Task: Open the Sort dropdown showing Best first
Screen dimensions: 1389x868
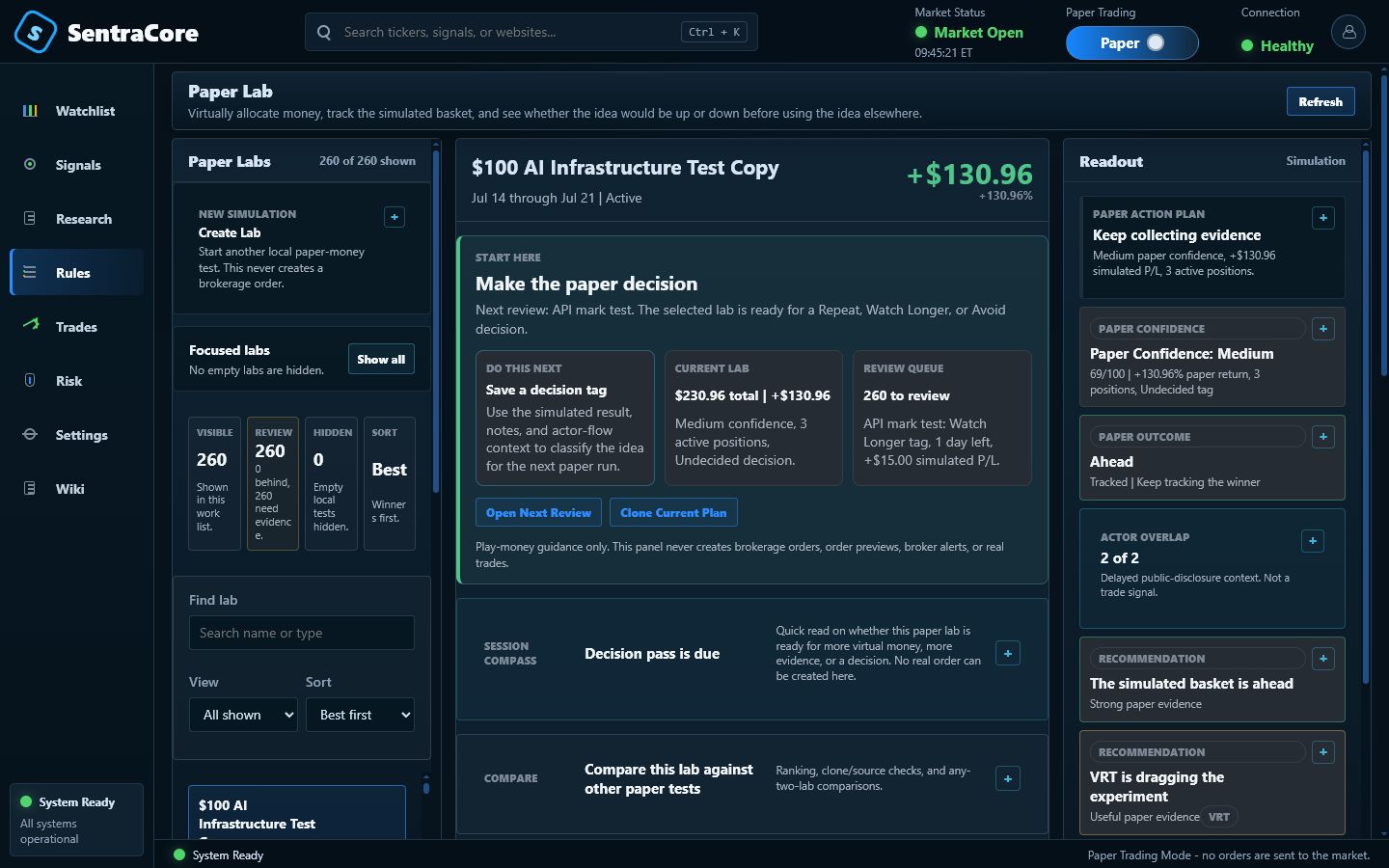Action: pos(360,715)
